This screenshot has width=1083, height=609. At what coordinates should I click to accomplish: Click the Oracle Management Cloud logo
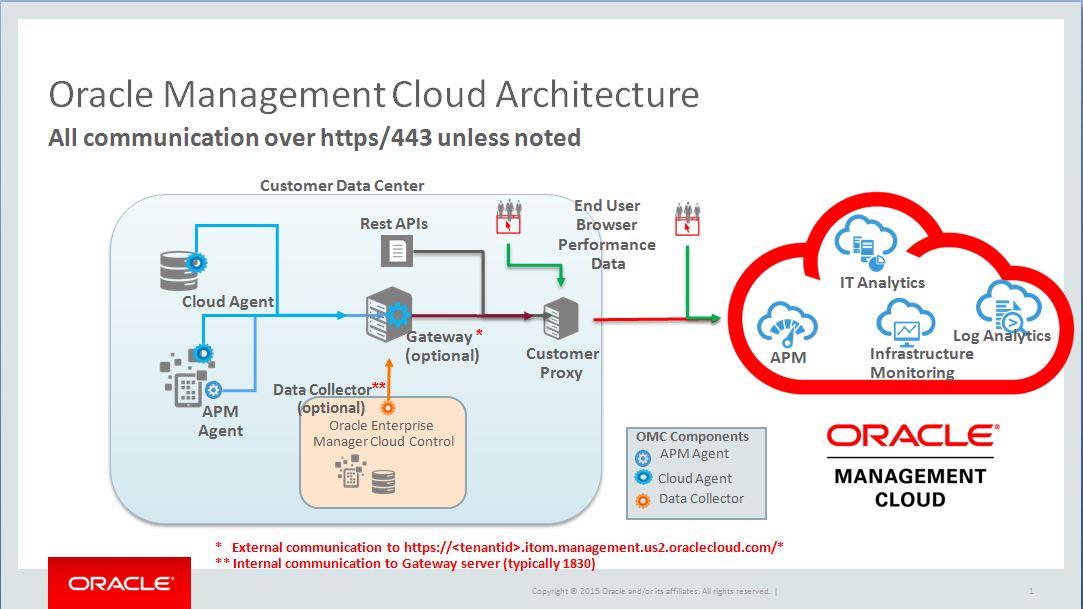tap(910, 467)
